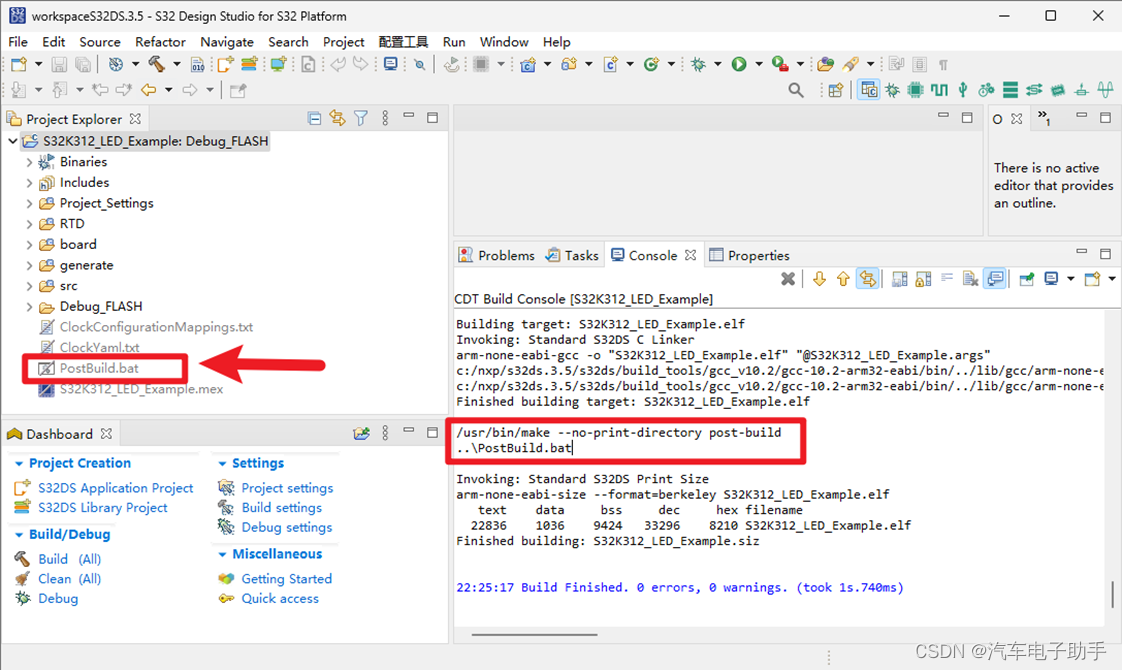1122x670 pixels.
Task: Click the Run green play icon
Action: click(x=738, y=64)
